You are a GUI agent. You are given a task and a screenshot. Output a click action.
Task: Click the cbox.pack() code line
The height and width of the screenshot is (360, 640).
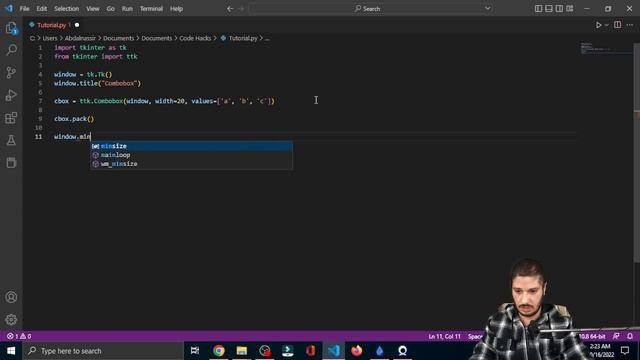coord(74,119)
